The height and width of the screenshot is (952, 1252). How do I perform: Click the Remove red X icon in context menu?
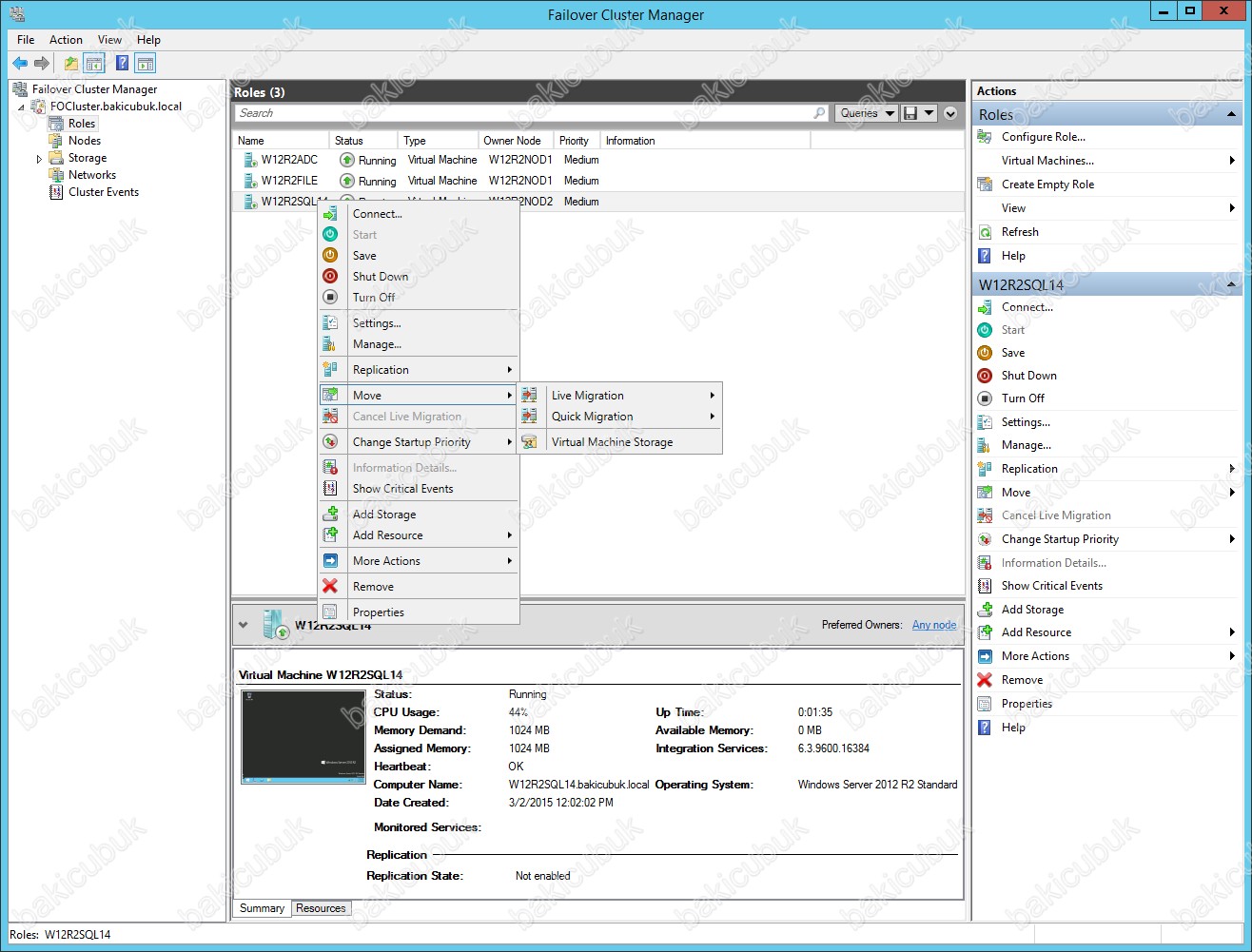pyautogui.click(x=330, y=587)
